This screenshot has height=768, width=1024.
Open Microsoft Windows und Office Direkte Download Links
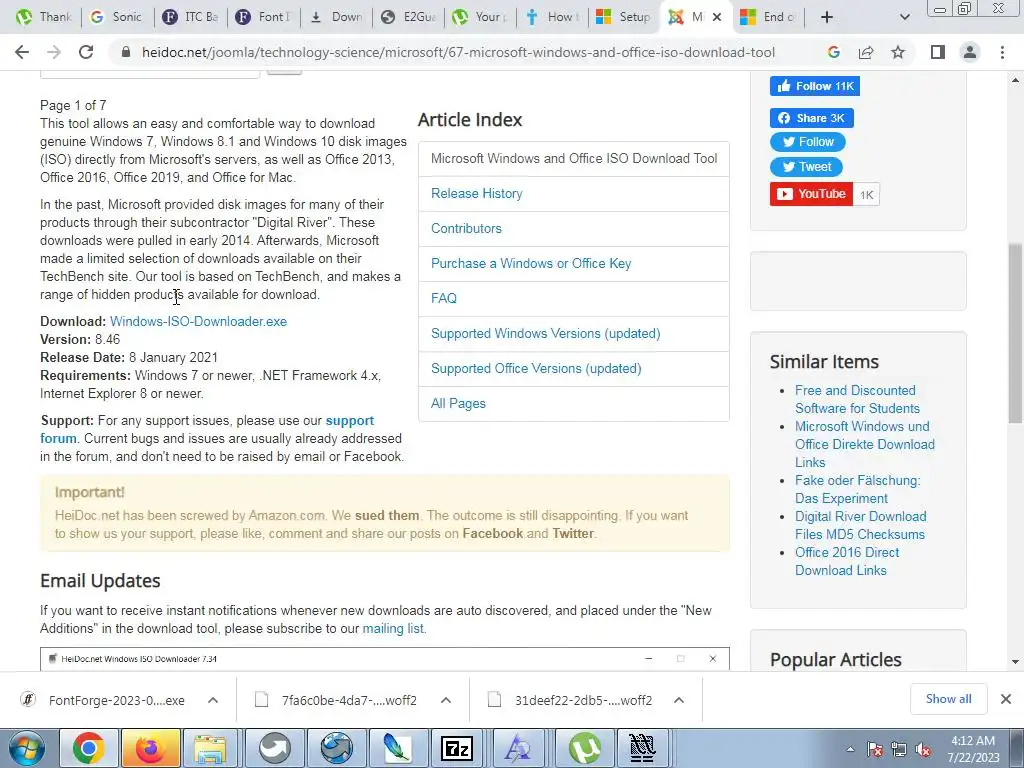[x=865, y=444]
